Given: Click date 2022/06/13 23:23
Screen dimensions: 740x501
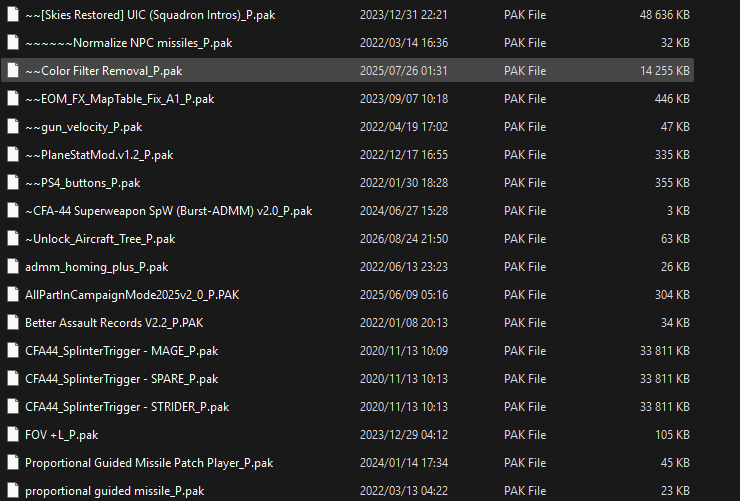Looking at the screenshot, I should [x=404, y=267].
